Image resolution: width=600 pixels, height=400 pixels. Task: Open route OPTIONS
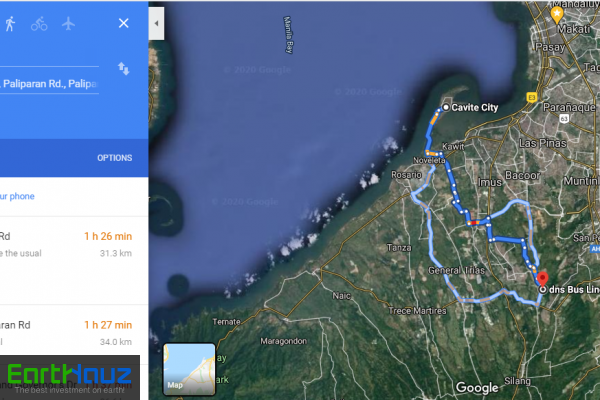pyautogui.click(x=114, y=158)
